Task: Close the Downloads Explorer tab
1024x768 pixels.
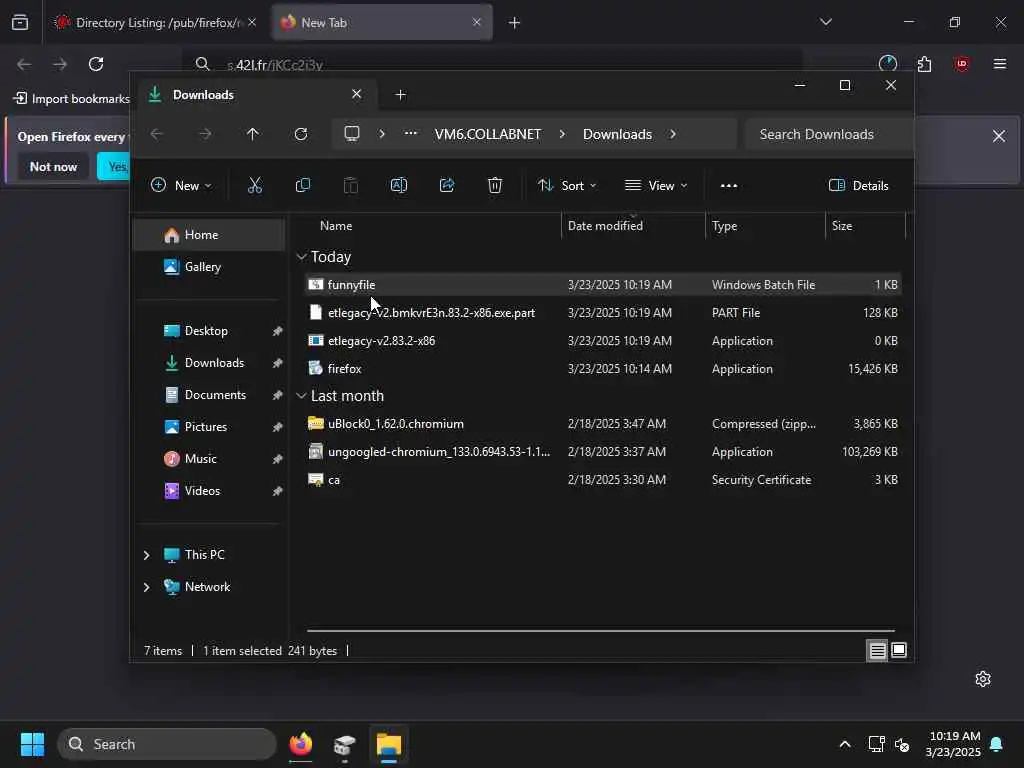Action: pos(357,94)
